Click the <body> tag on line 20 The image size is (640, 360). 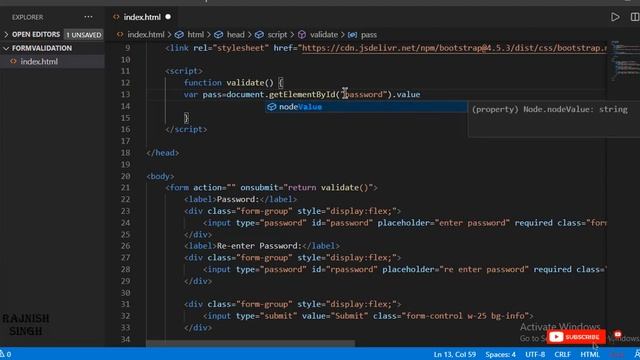pyautogui.click(x=160, y=176)
